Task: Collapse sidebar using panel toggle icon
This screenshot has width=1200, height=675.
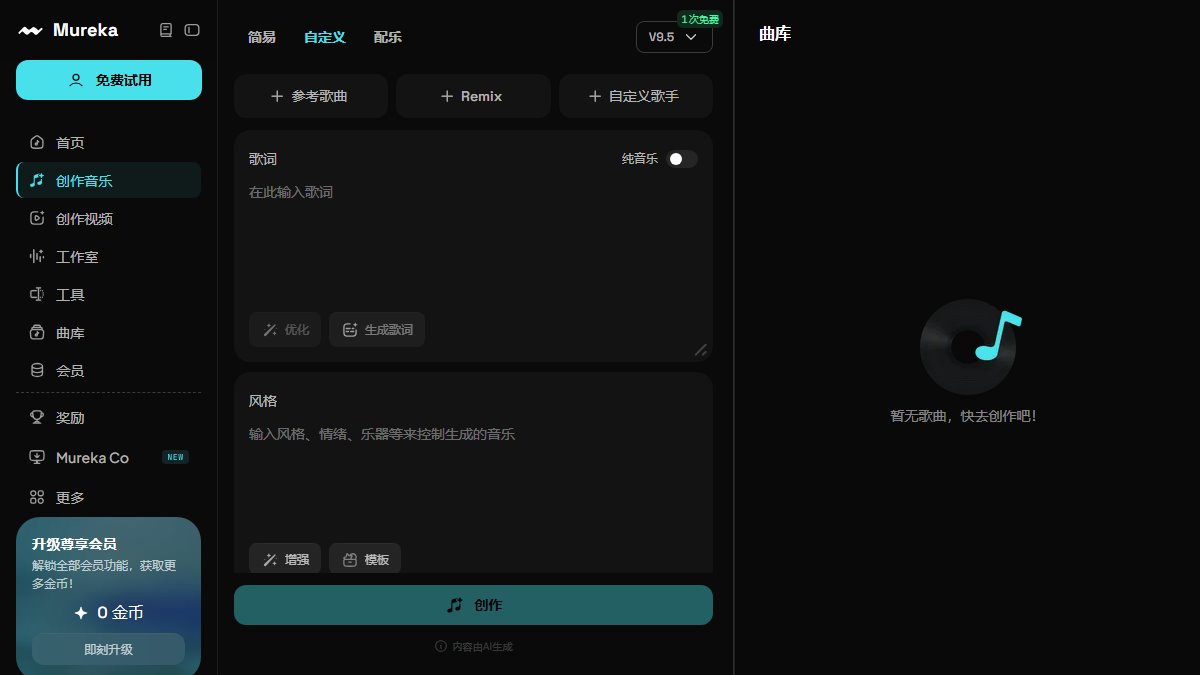Action: click(192, 30)
